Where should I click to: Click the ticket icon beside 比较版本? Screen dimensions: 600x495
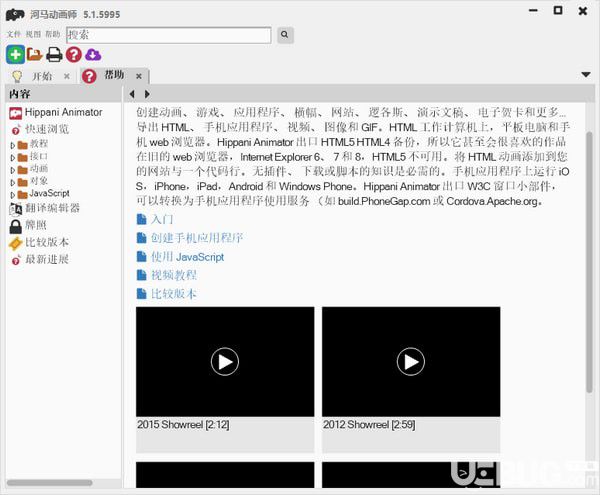[x=15, y=243]
